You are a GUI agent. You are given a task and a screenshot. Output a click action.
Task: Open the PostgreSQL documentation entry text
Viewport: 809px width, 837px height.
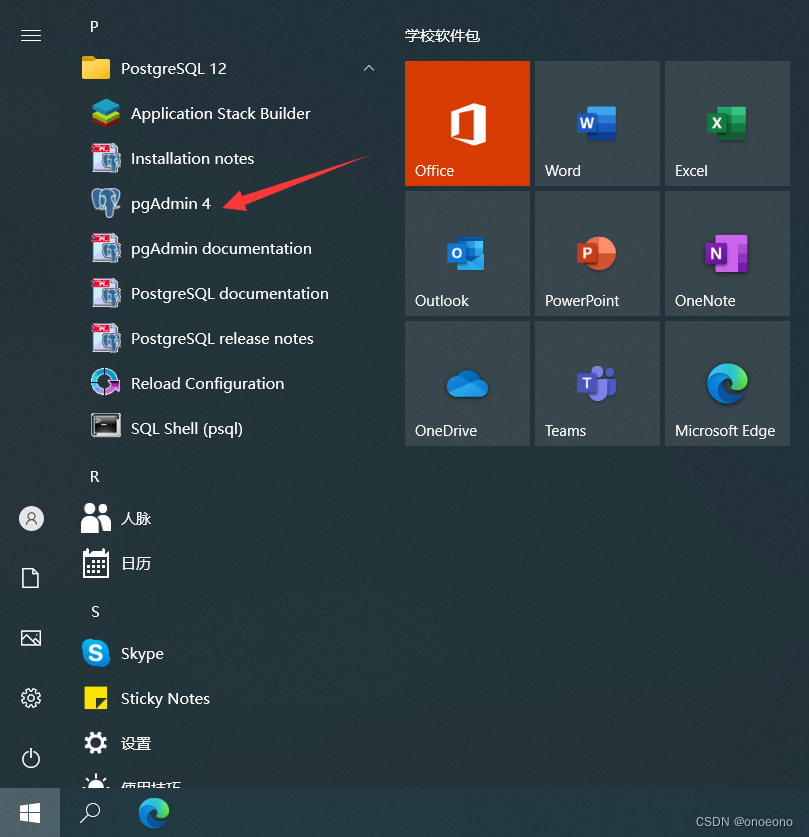click(229, 294)
